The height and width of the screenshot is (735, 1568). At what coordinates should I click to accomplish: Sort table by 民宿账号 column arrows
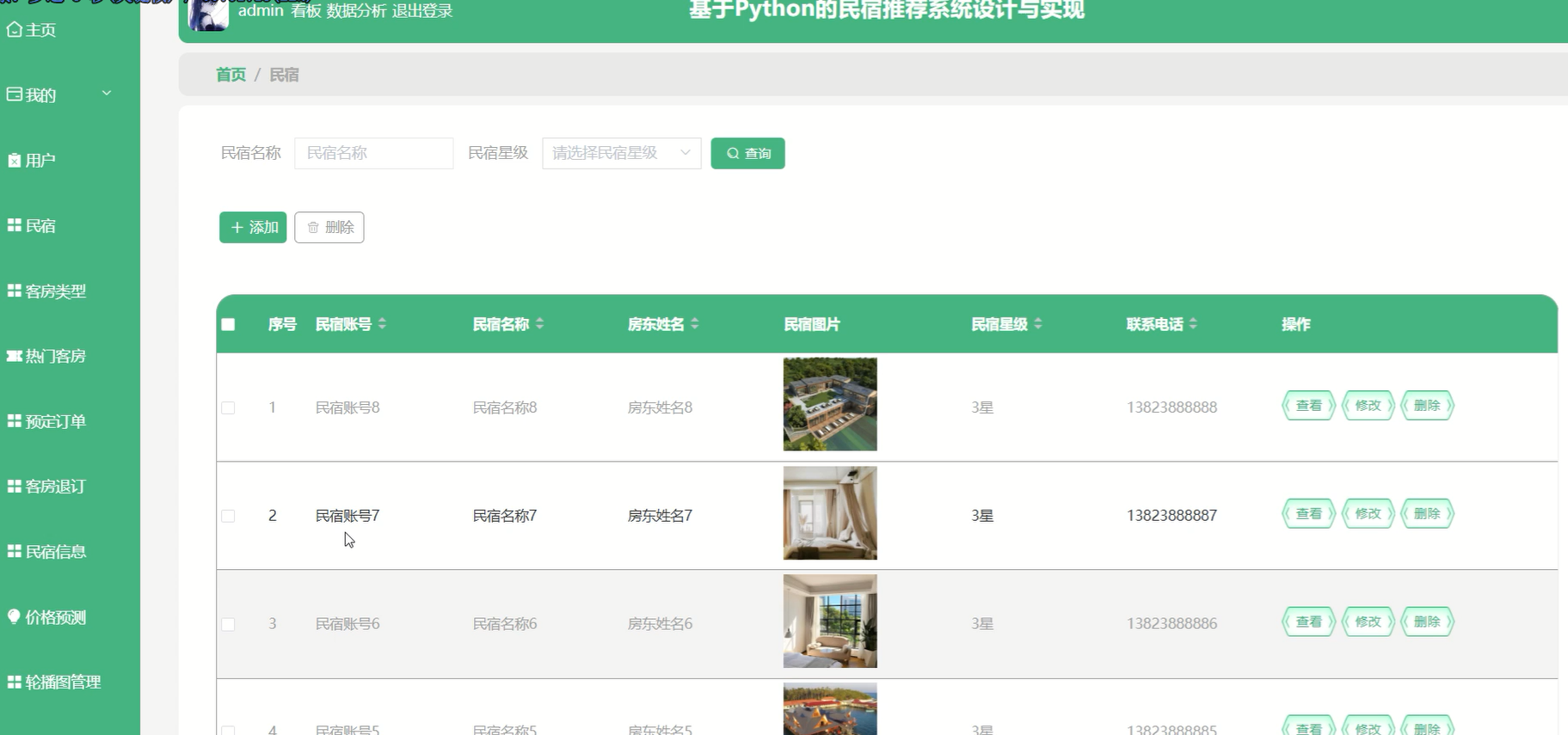[382, 324]
